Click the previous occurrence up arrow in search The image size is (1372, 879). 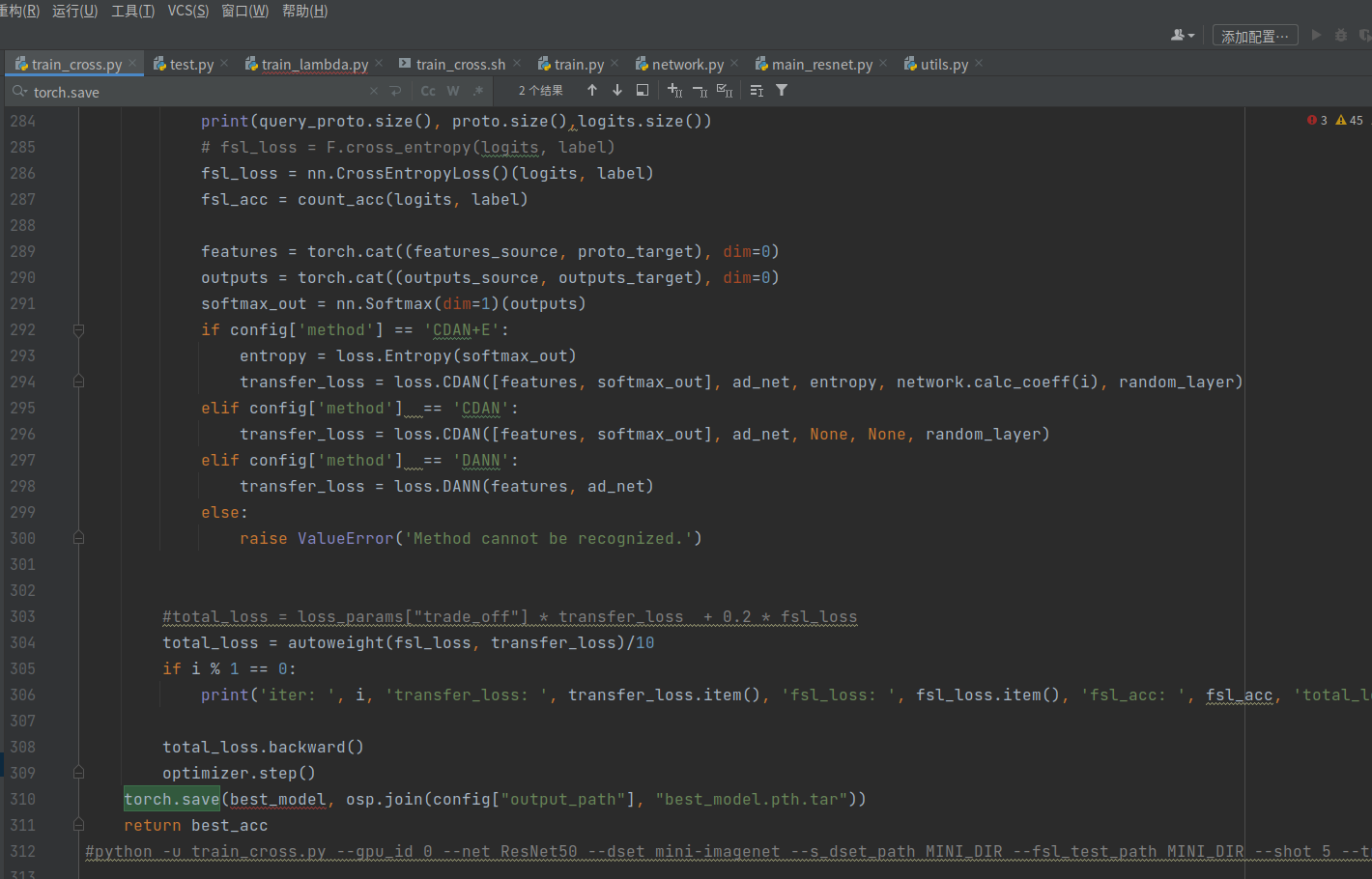[x=592, y=90]
